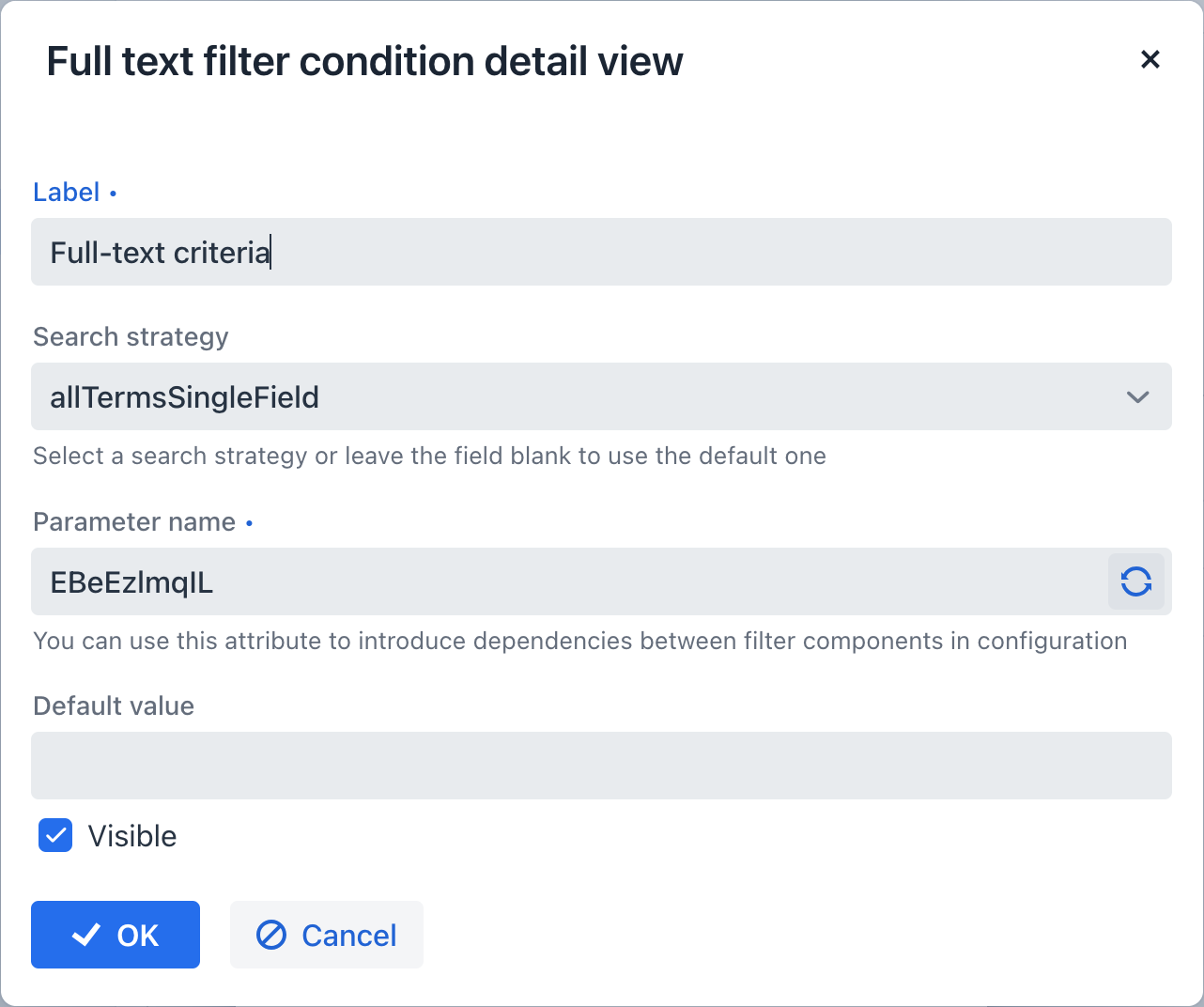Click the prohibition icon on Cancel
The image size is (1204, 1007).
271,935
